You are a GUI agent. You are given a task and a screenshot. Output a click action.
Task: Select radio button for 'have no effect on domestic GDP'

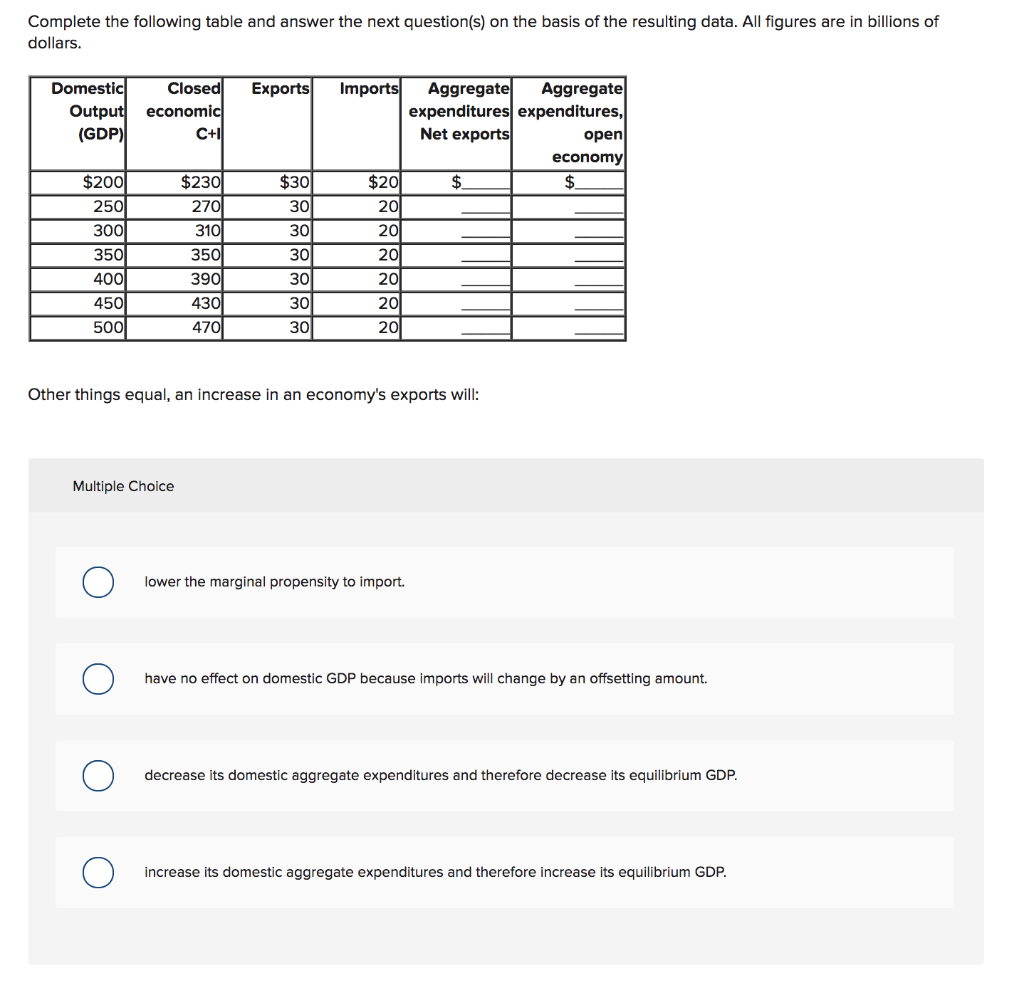point(97,679)
